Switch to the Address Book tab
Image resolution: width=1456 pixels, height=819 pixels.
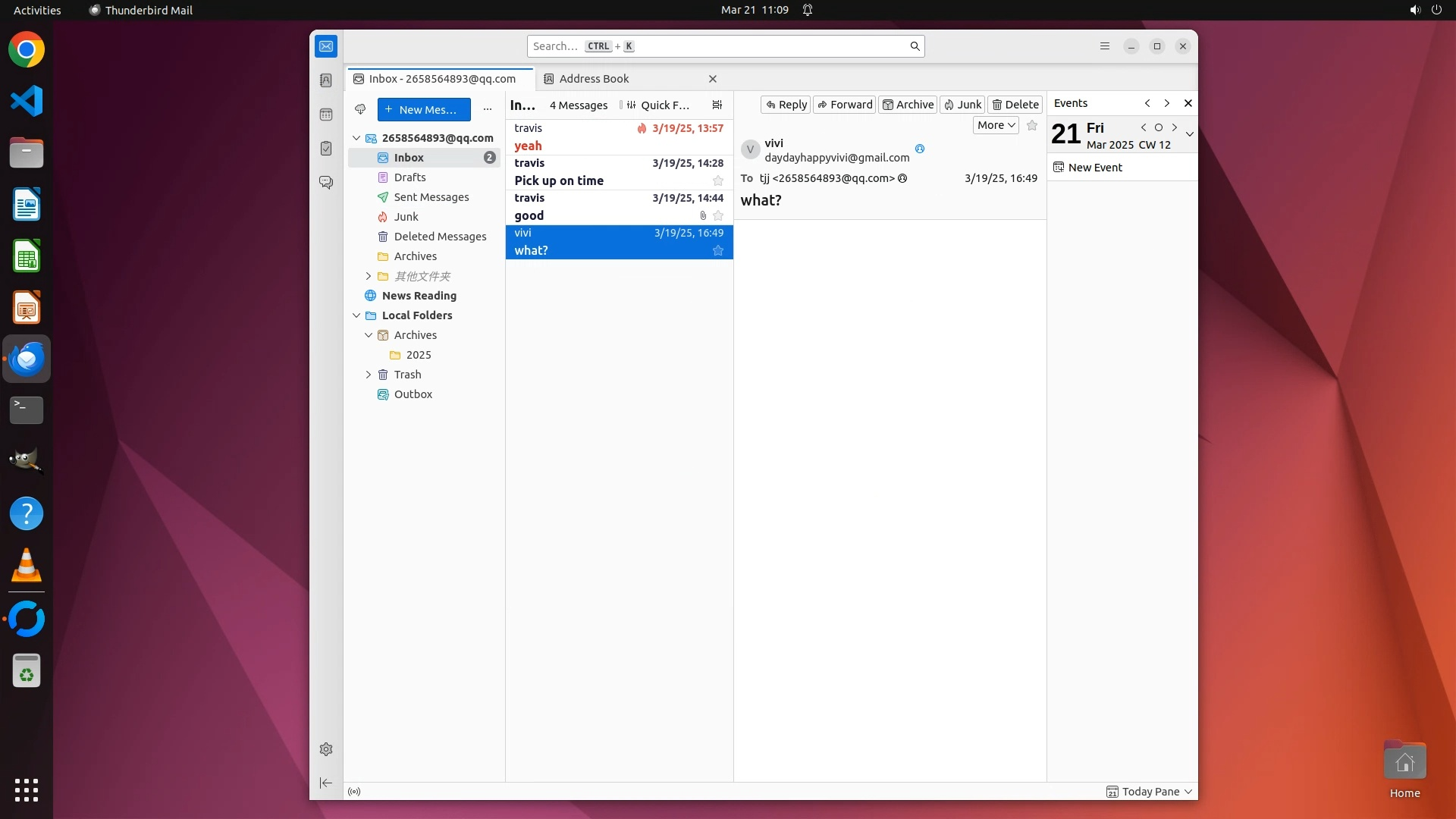point(594,79)
